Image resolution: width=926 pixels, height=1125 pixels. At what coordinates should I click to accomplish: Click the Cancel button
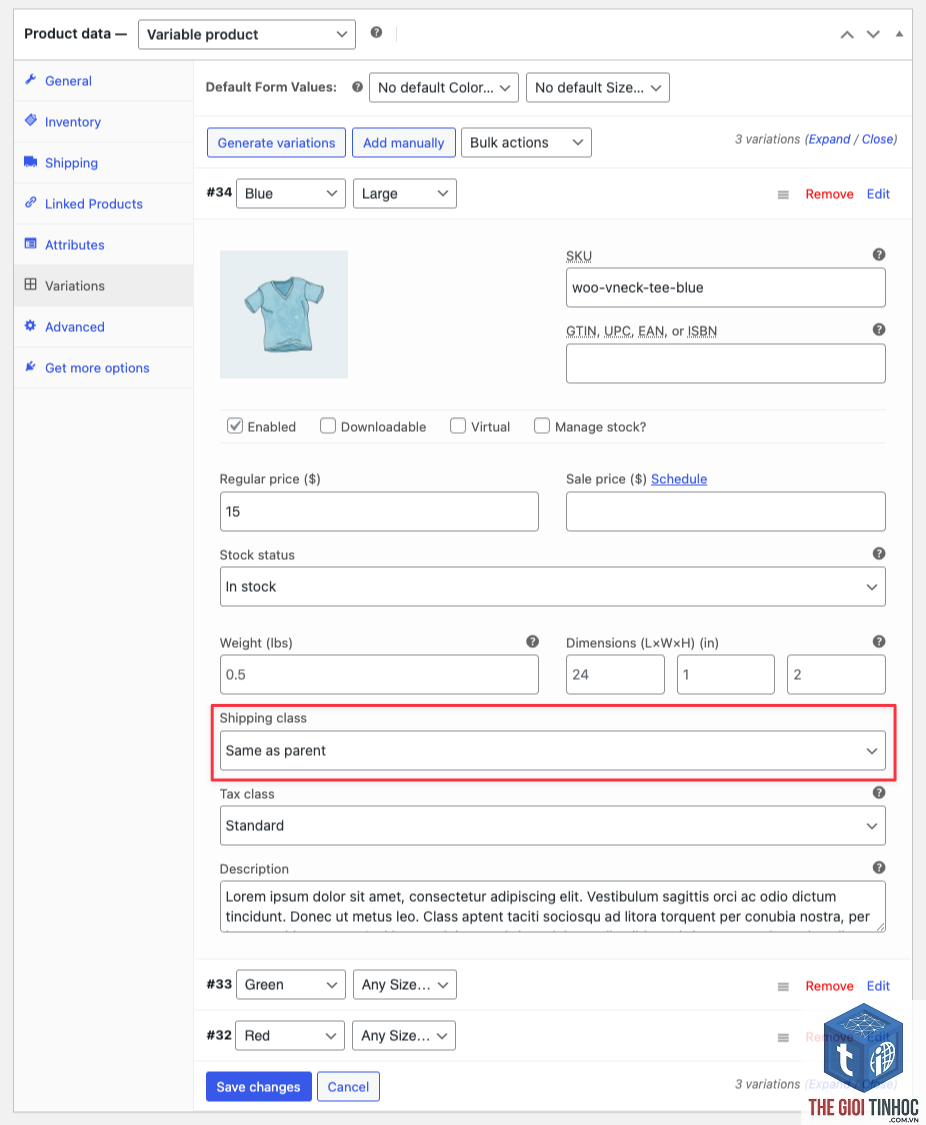click(348, 1086)
